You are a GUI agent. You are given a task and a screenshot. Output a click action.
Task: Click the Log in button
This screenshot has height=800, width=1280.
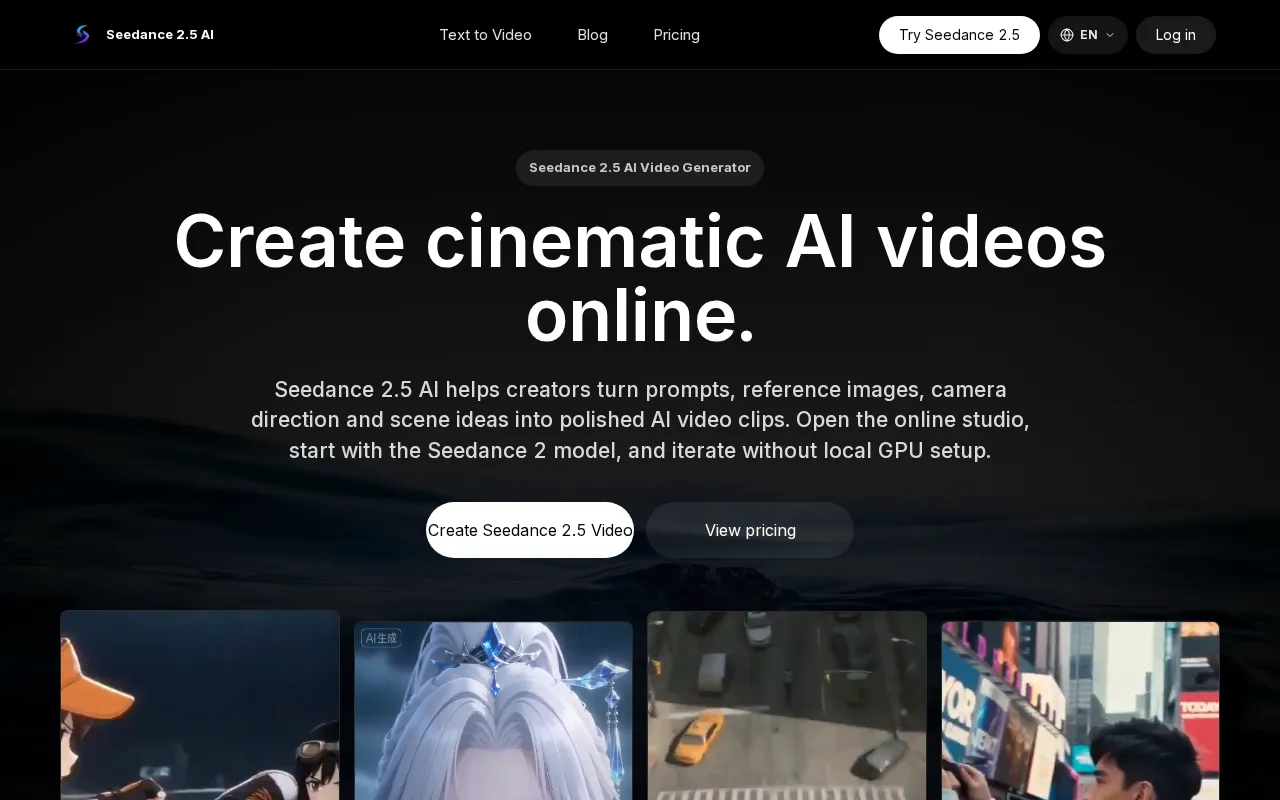point(1175,35)
